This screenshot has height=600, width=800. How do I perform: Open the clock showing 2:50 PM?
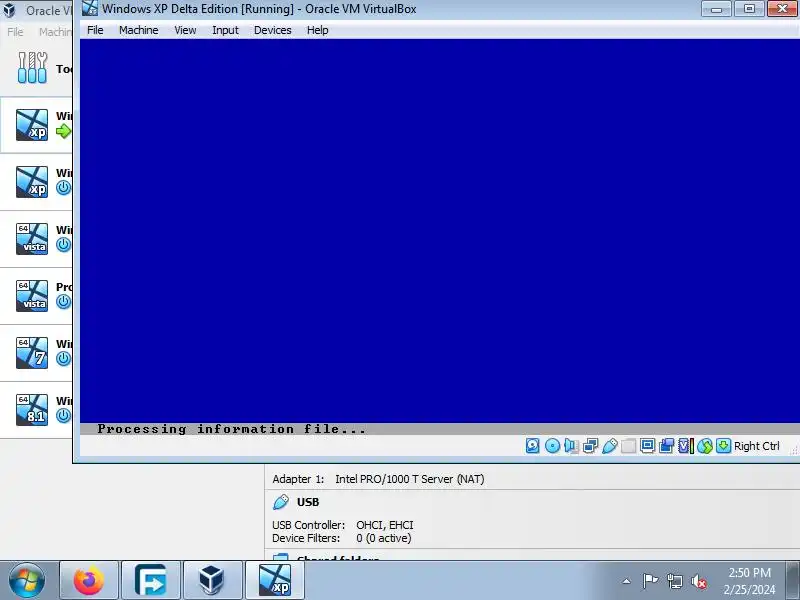(x=749, y=581)
